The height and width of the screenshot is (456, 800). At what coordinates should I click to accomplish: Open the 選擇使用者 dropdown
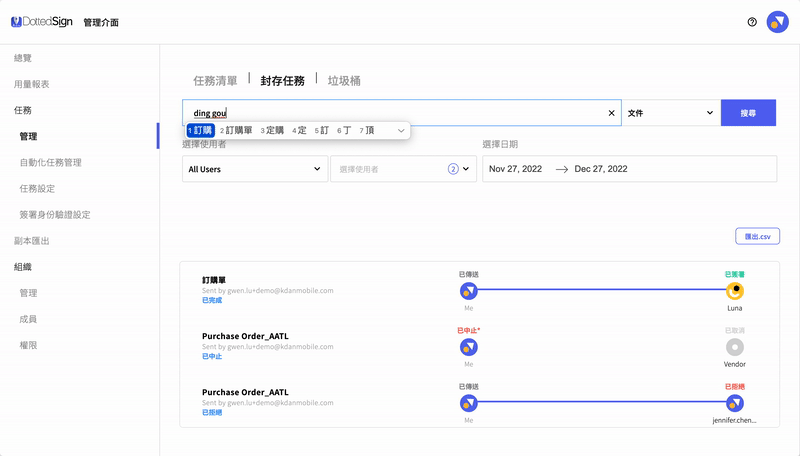404,169
